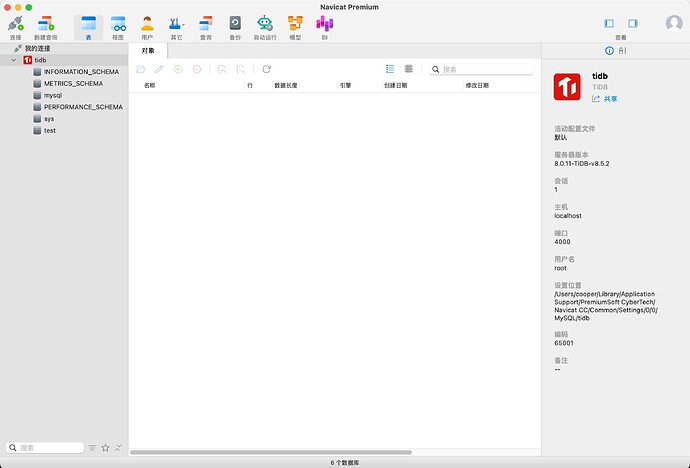
Task: Select INFORMATION_SCHEMA database
Action: click(81, 72)
